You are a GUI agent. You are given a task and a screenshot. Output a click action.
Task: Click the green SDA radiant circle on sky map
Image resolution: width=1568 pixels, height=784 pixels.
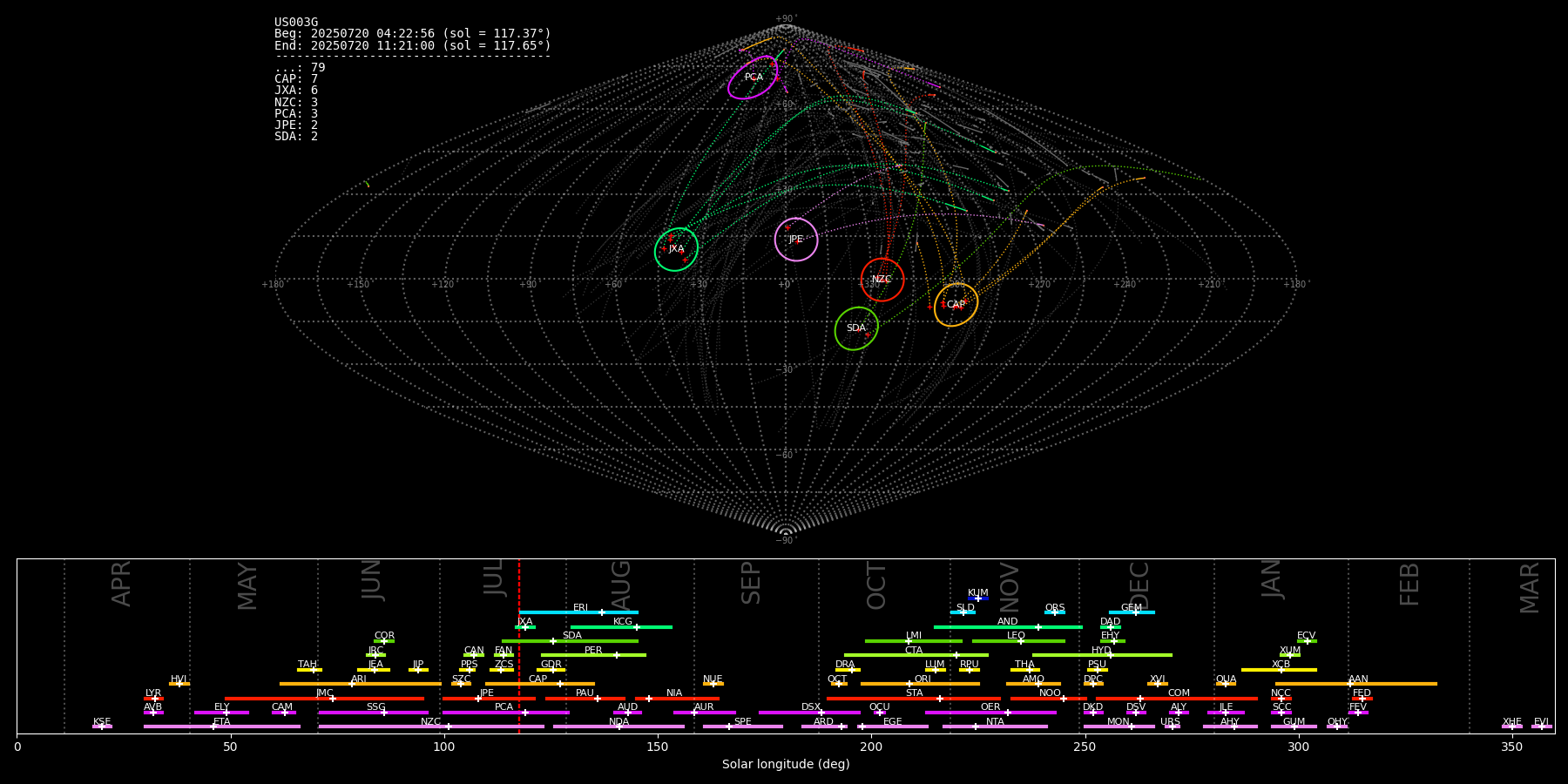(856, 328)
